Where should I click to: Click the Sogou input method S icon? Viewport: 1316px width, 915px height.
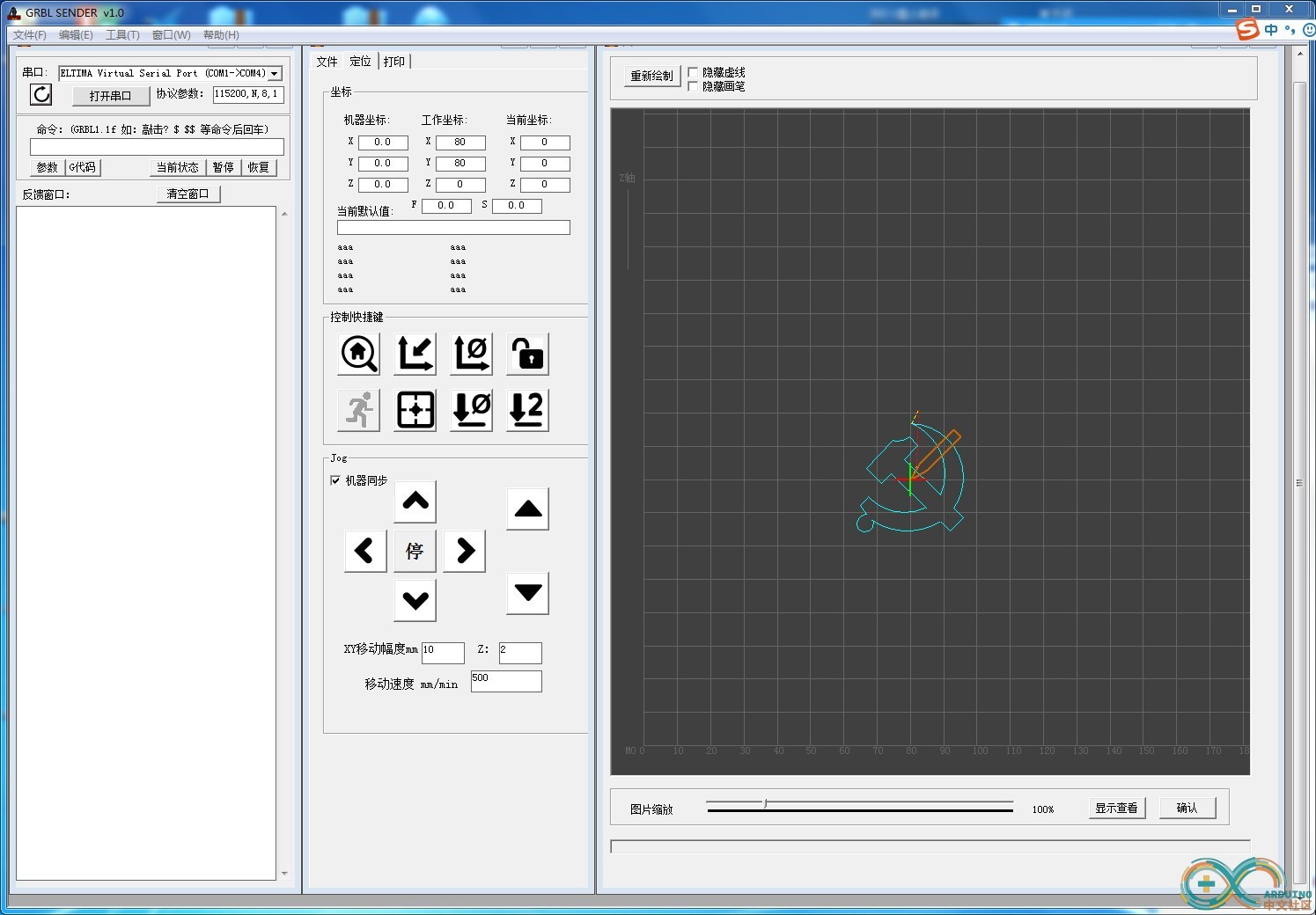coord(1247,30)
